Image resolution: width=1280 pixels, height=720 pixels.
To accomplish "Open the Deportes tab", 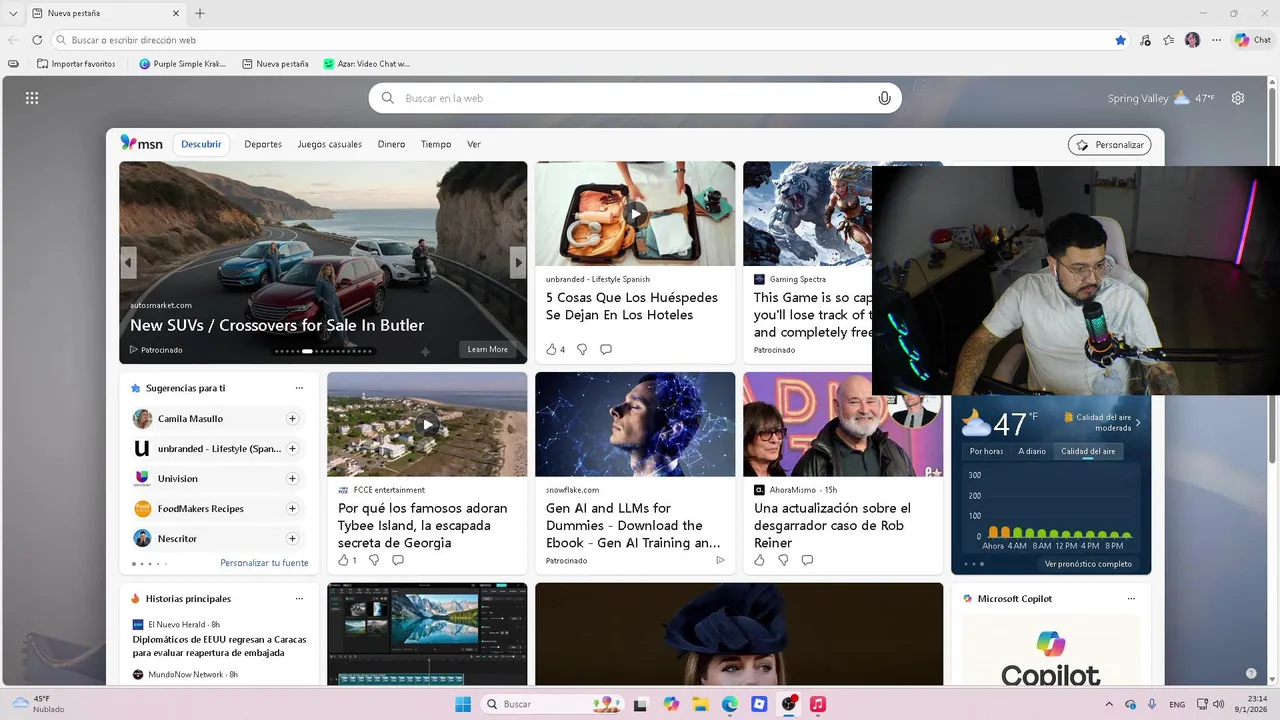I will click(263, 144).
